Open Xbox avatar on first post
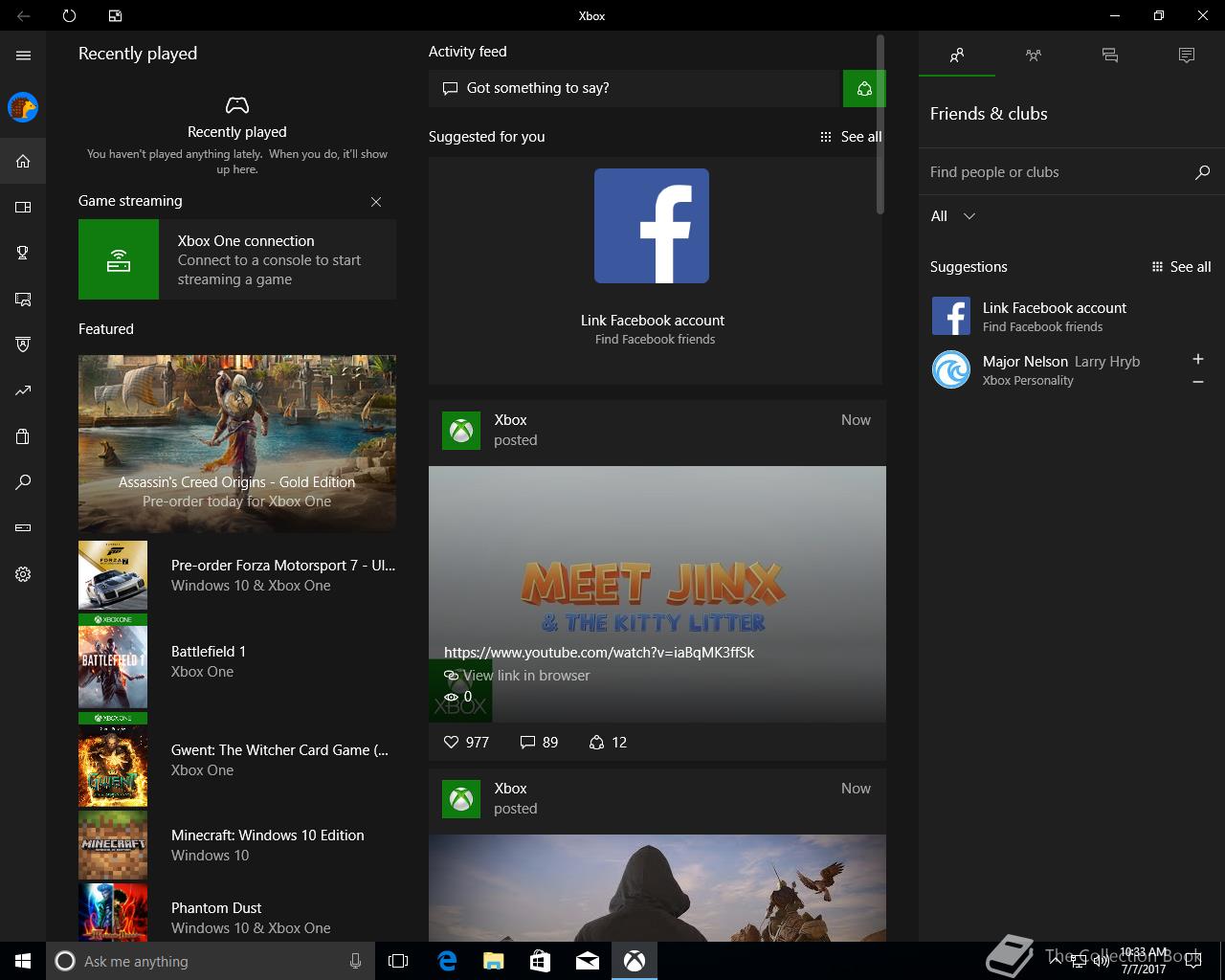The width and height of the screenshot is (1225, 980). tap(461, 431)
